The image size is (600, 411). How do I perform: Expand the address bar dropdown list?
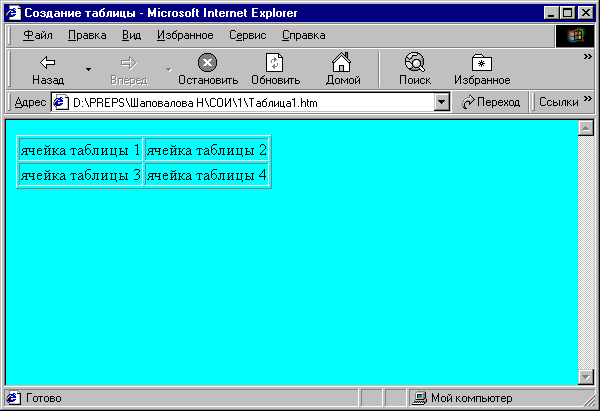pos(442,103)
